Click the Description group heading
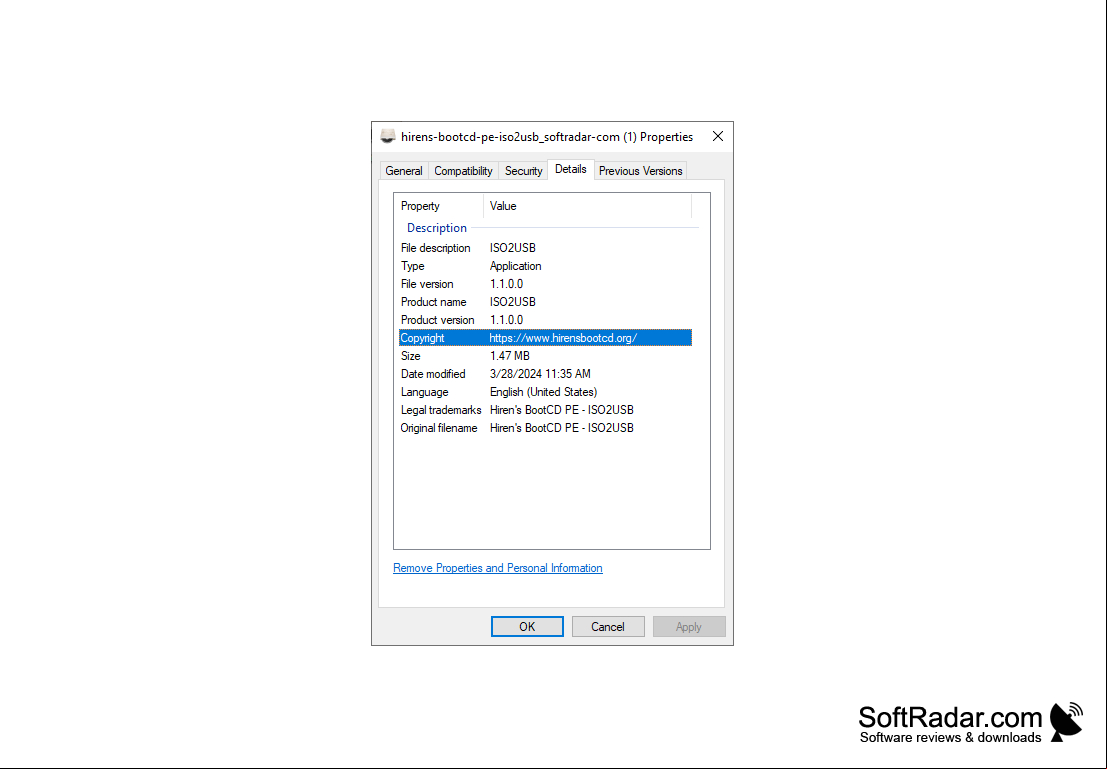1107x769 pixels. pos(436,228)
